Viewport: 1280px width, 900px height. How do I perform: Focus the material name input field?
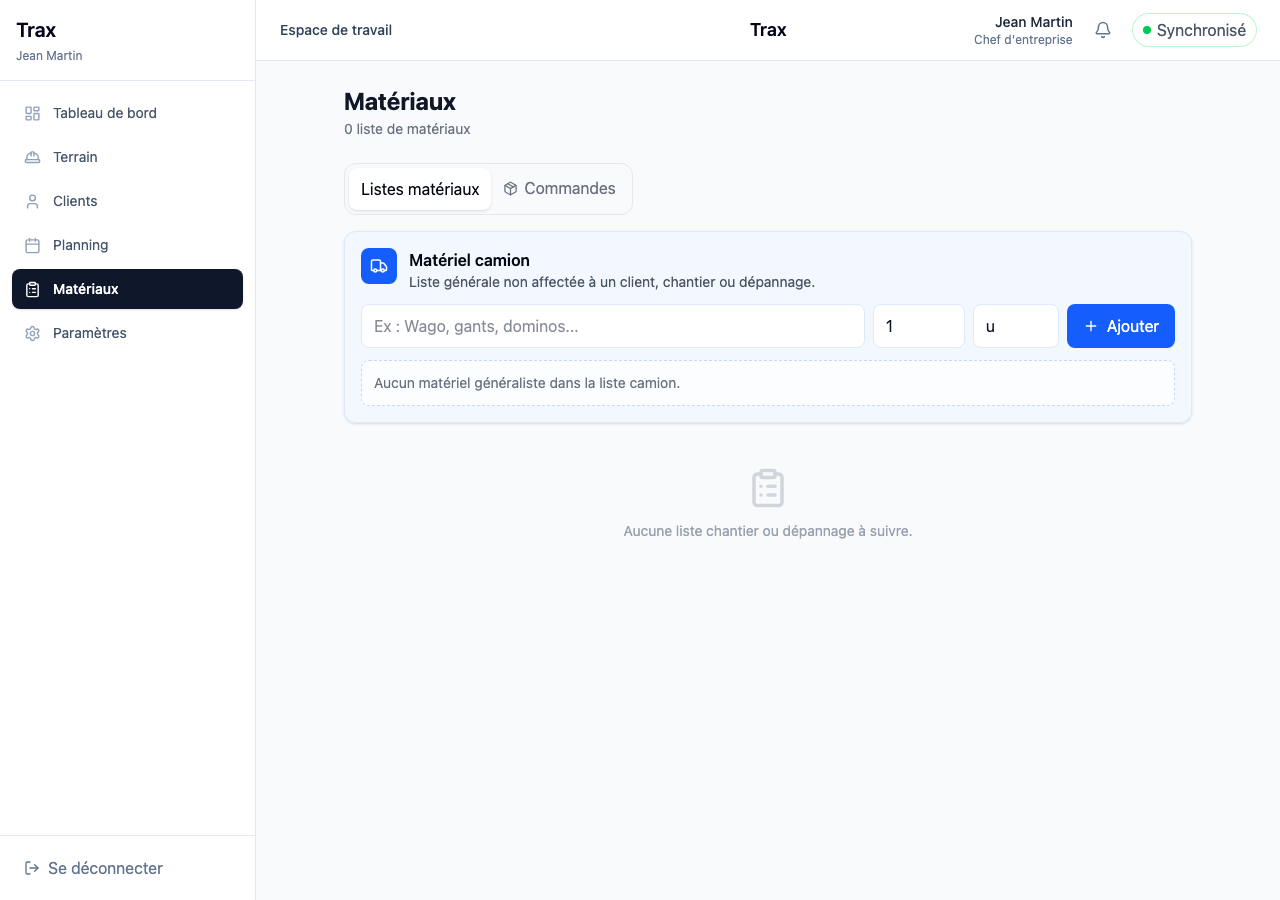pos(613,326)
